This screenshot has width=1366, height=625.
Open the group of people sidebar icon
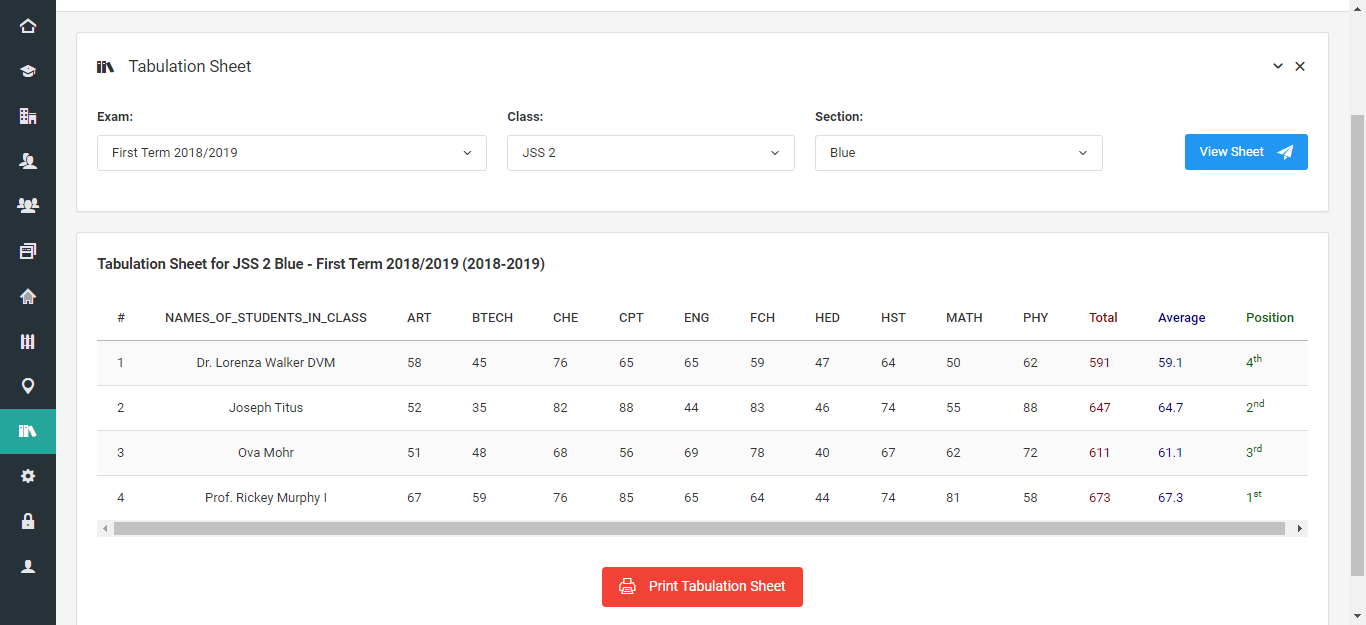(28, 206)
